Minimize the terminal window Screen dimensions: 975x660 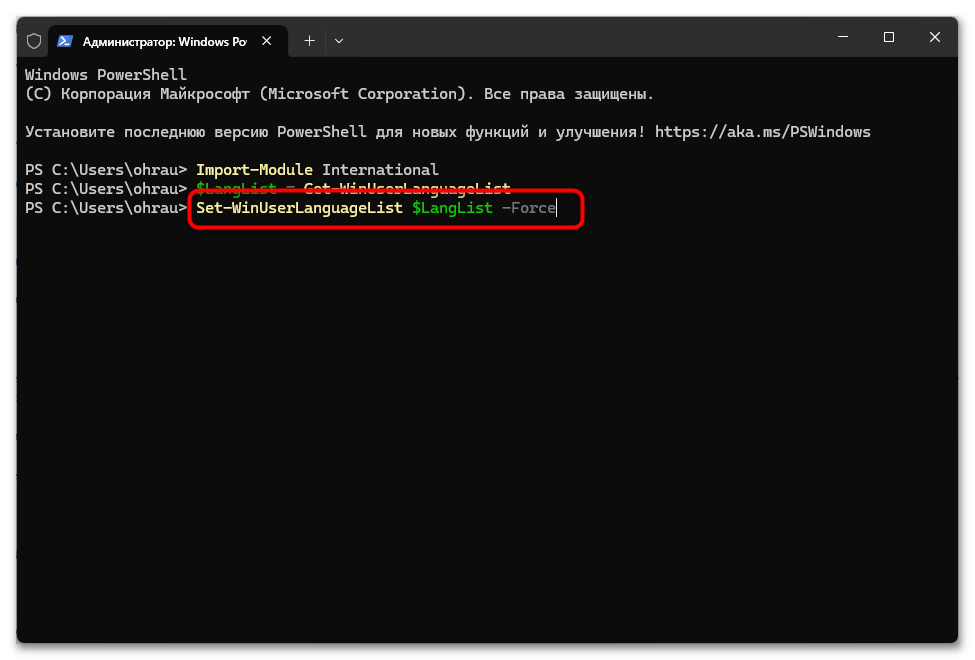[x=843, y=37]
